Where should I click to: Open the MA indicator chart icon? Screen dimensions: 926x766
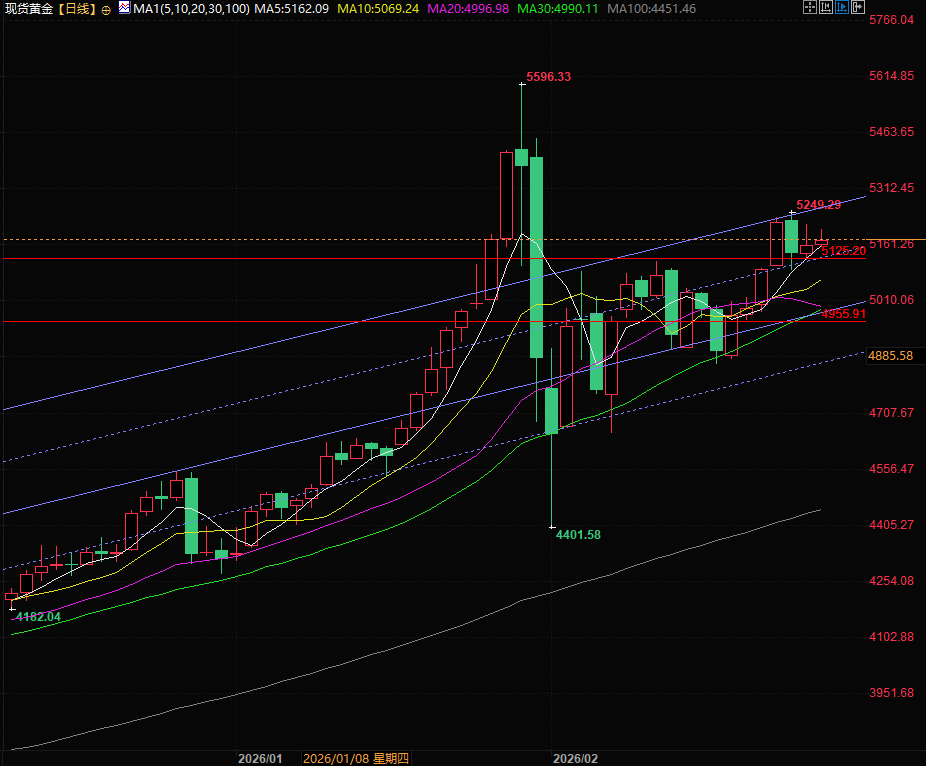(124, 8)
